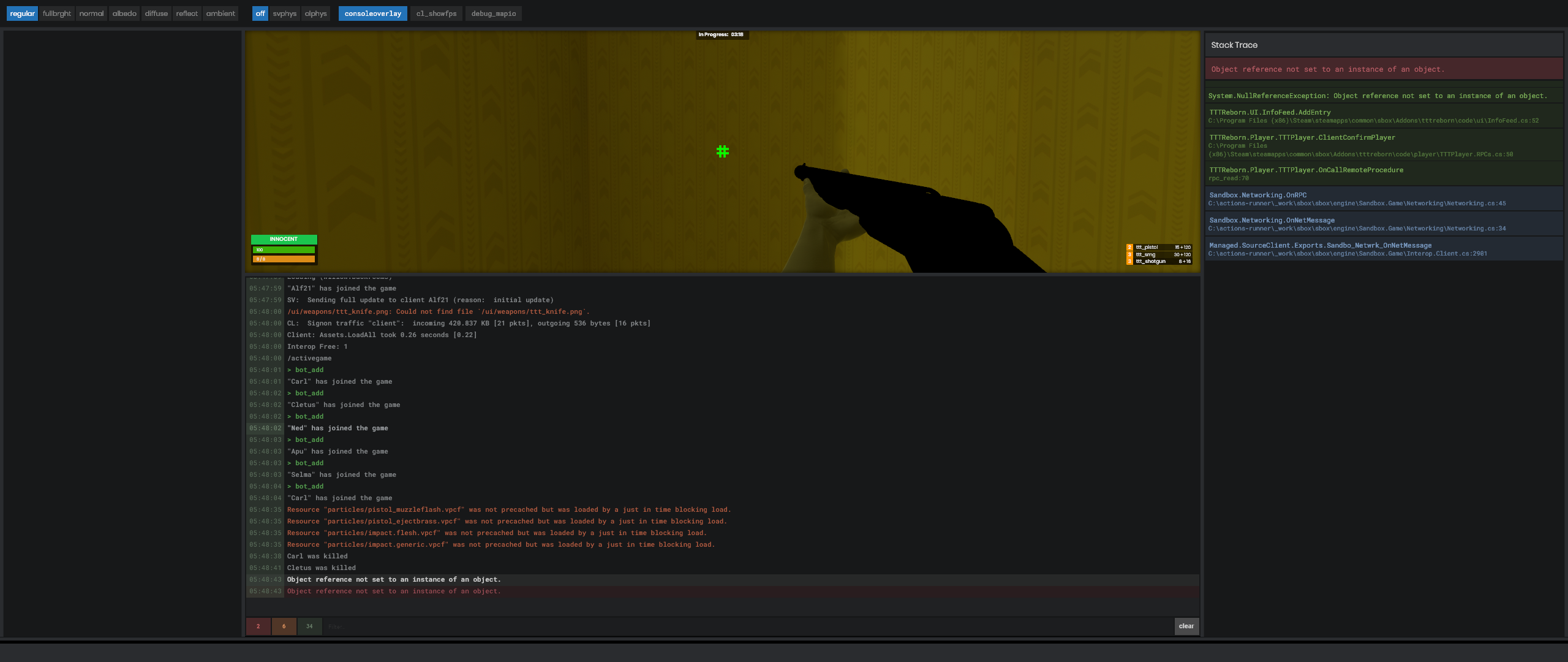This screenshot has height=662, width=1568.
Task: Switch to the reflect visualization
Action: click(x=187, y=13)
